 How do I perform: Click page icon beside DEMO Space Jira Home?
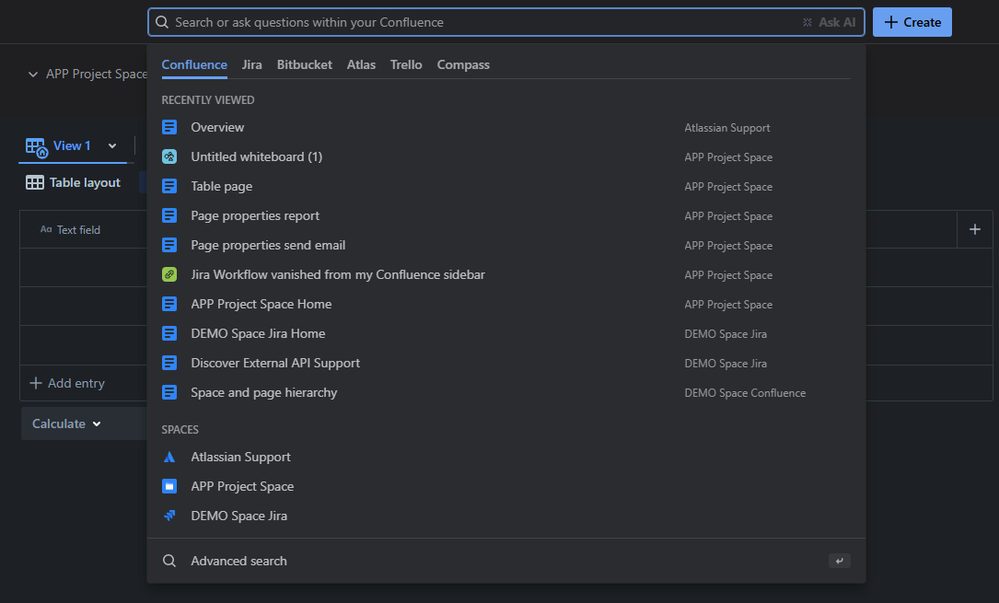click(169, 333)
